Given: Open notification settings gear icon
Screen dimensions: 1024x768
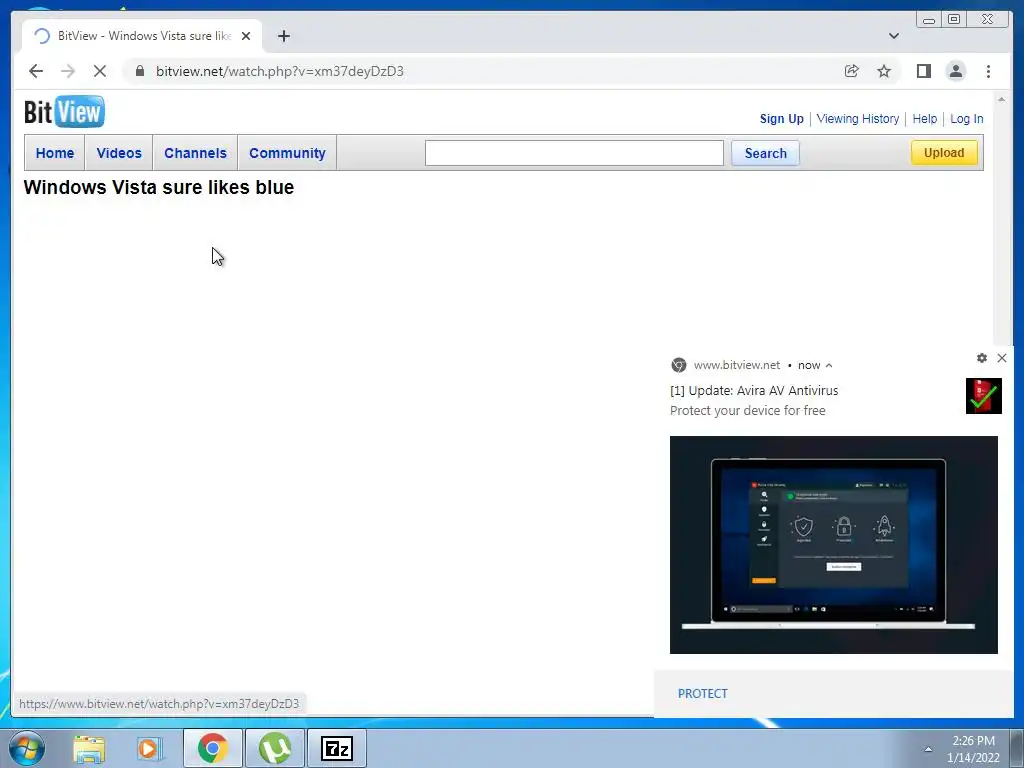Looking at the screenshot, I should tap(982, 358).
